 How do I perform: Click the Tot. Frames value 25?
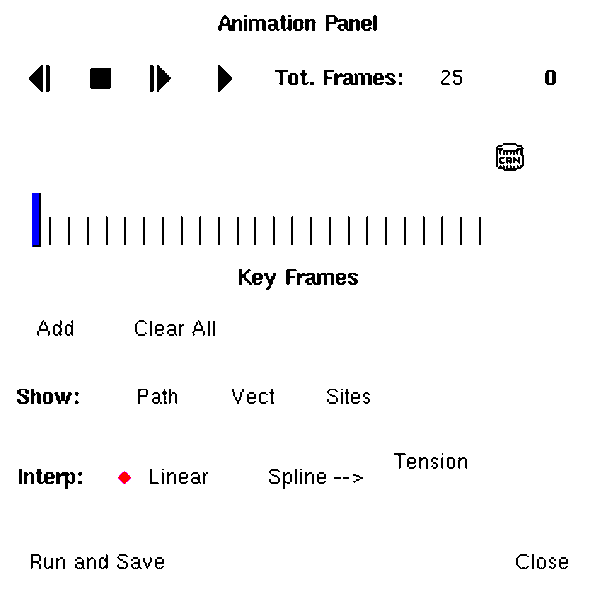click(451, 78)
